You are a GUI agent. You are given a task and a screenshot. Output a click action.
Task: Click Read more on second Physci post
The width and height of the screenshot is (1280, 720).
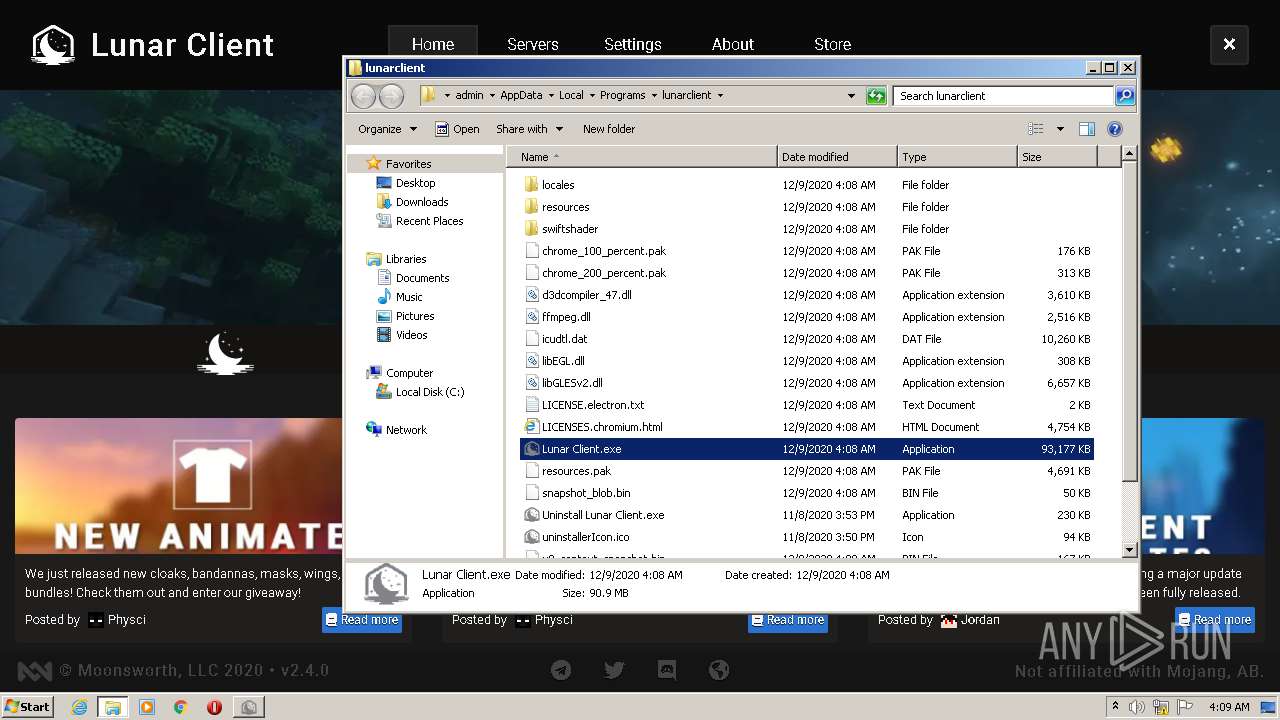pos(788,620)
